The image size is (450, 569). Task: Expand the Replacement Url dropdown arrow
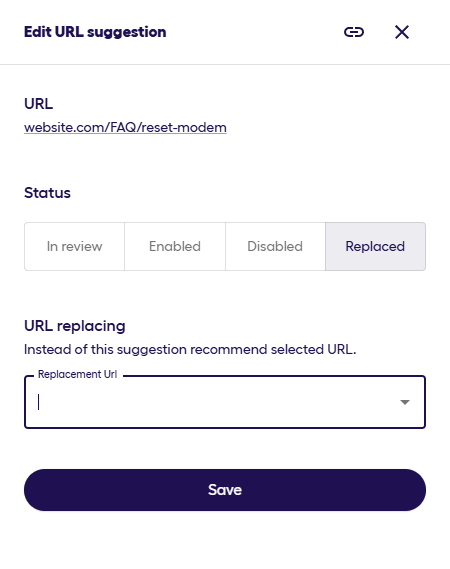point(405,402)
